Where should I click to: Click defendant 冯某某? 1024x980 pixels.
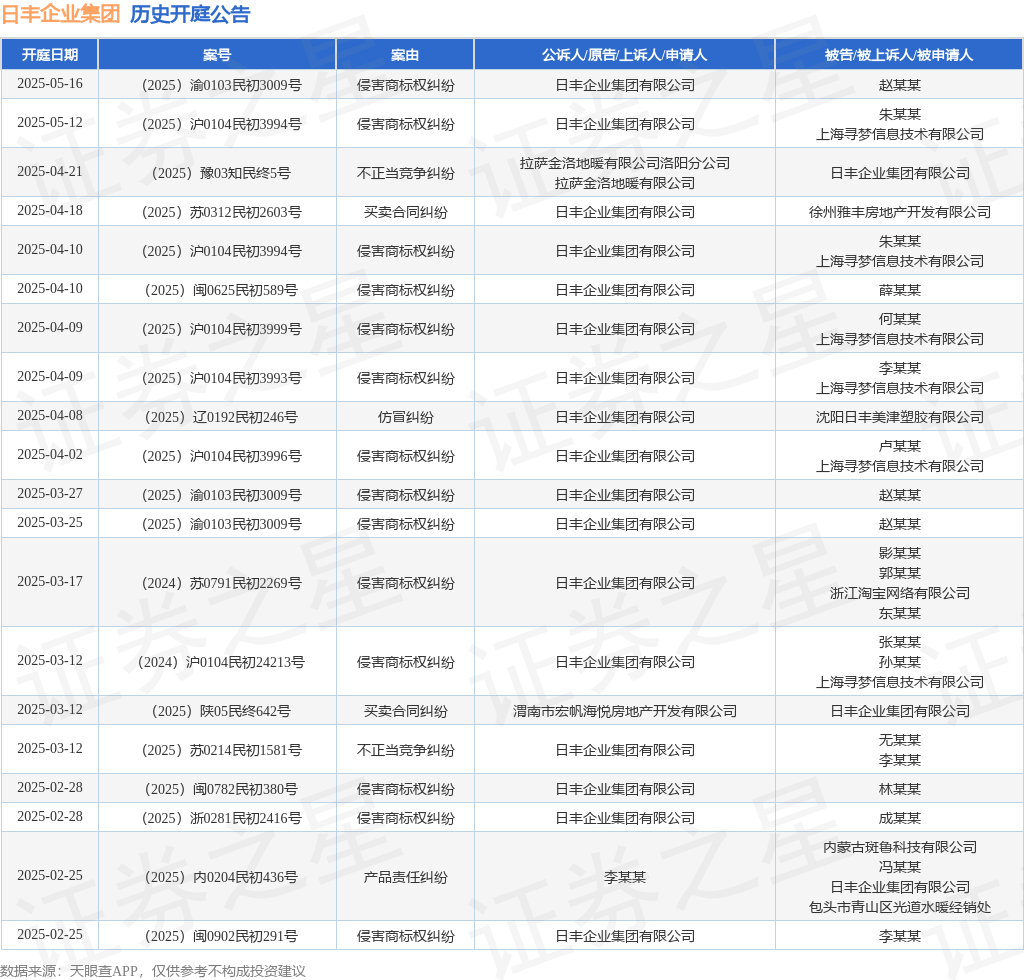899,867
